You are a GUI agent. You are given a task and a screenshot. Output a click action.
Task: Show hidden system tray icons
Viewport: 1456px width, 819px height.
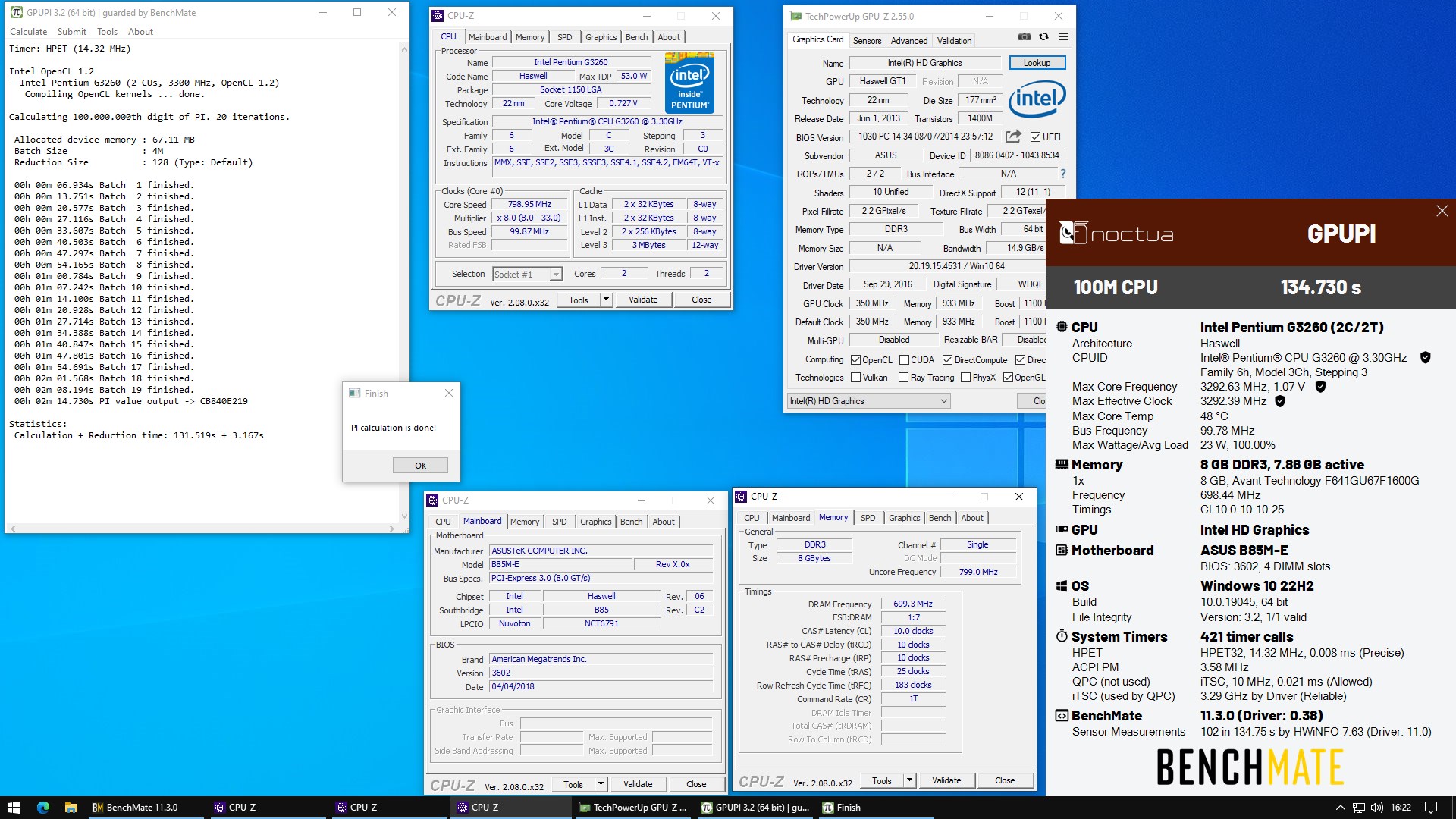point(1340,808)
